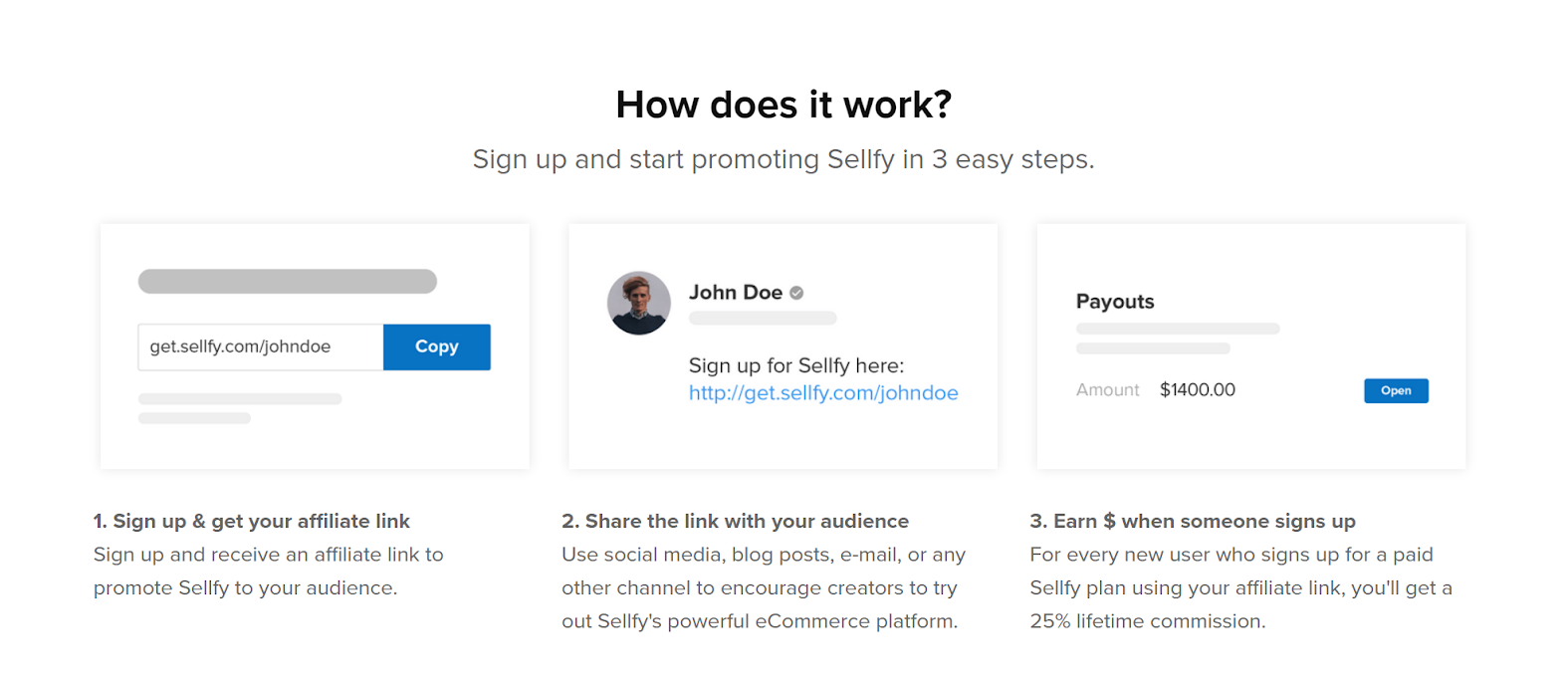Click the gray placeholder lines under Payouts

(1177, 329)
